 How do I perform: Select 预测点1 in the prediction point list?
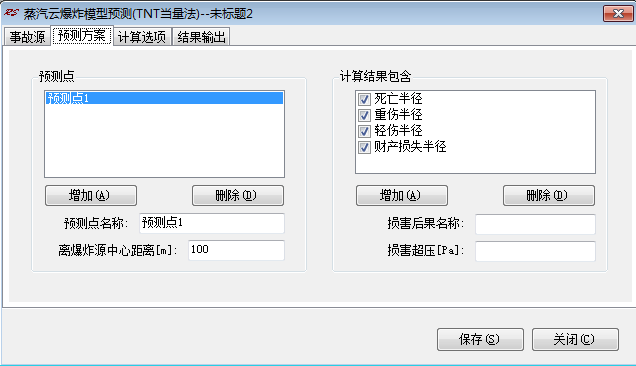(164, 98)
